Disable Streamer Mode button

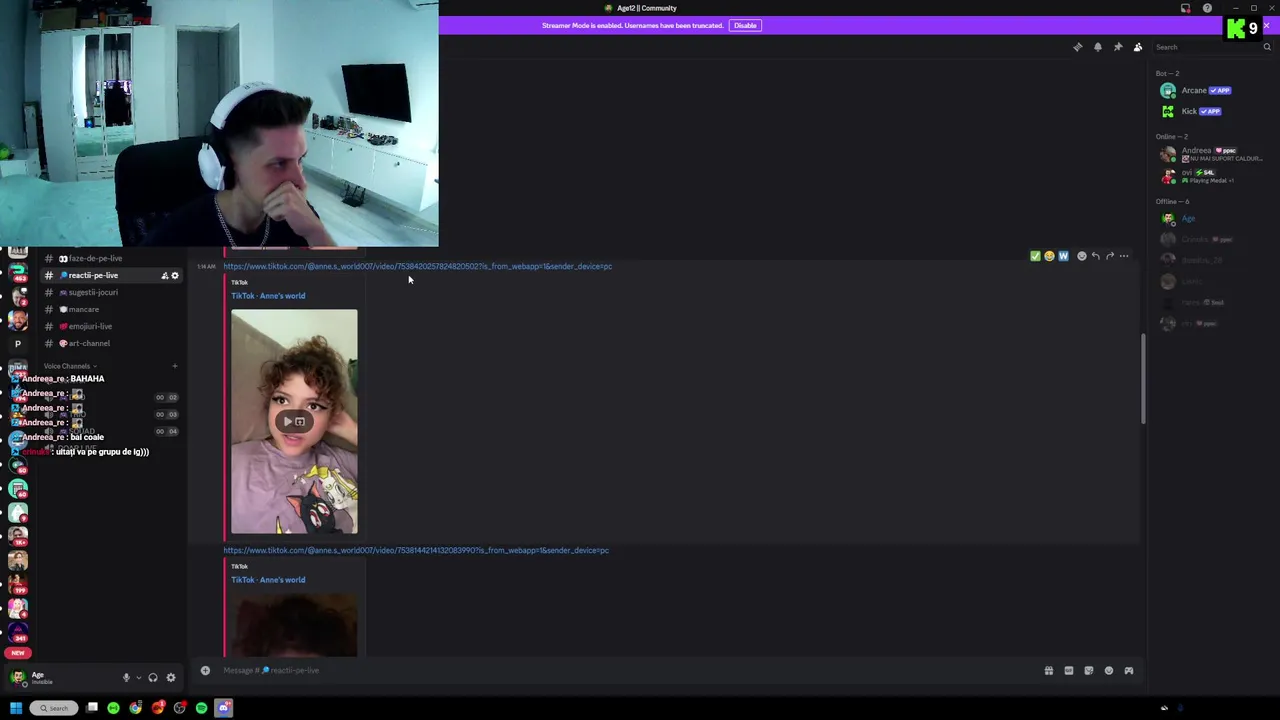pyautogui.click(x=745, y=25)
